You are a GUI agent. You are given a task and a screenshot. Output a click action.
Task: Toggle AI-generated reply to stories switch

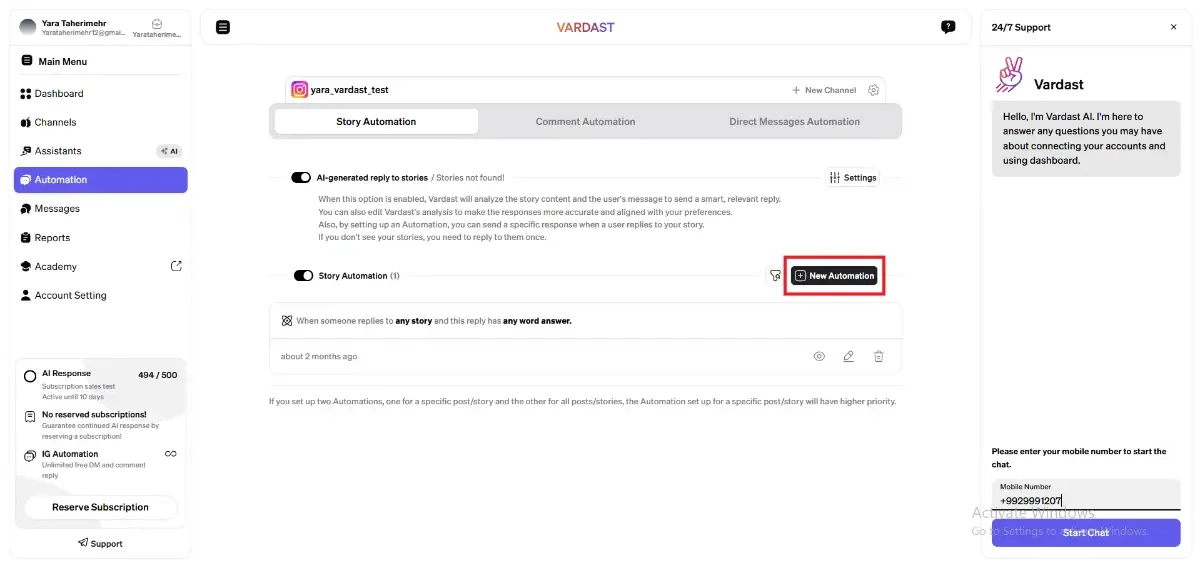[301, 178]
